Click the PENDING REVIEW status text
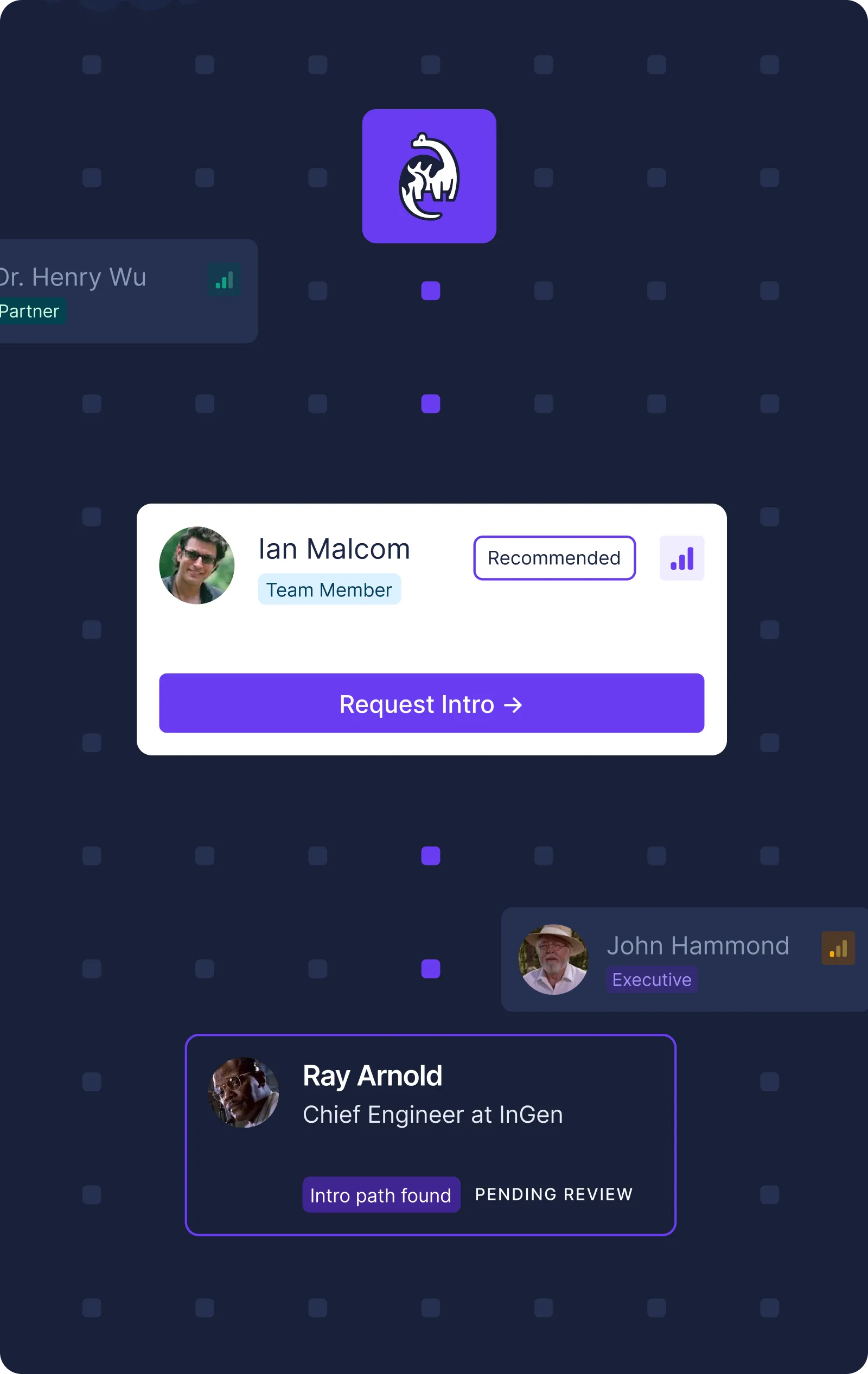The width and height of the screenshot is (868, 1374). click(x=554, y=1194)
